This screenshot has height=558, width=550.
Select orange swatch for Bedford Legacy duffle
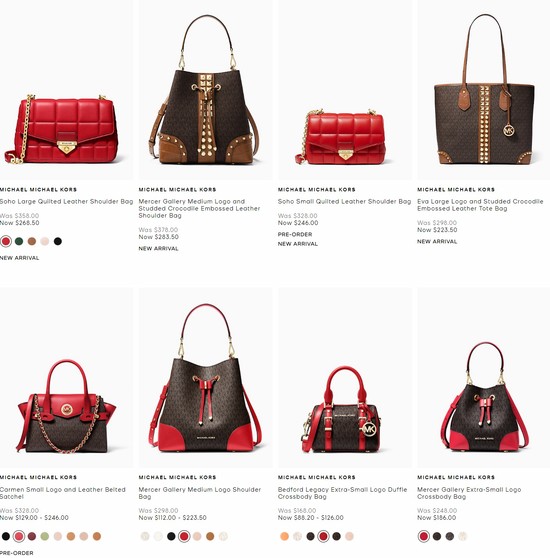click(x=284, y=536)
